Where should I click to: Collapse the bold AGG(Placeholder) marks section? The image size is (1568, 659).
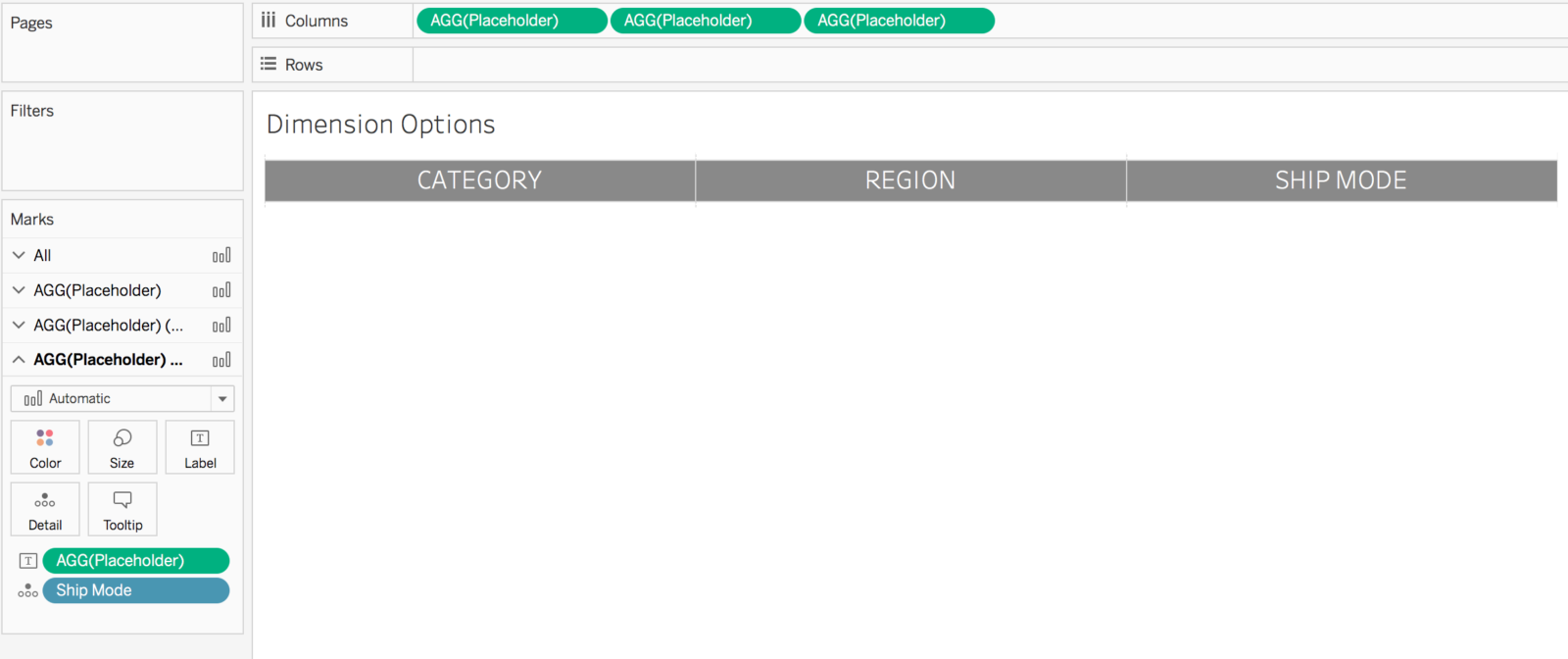click(x=19, y=360)
